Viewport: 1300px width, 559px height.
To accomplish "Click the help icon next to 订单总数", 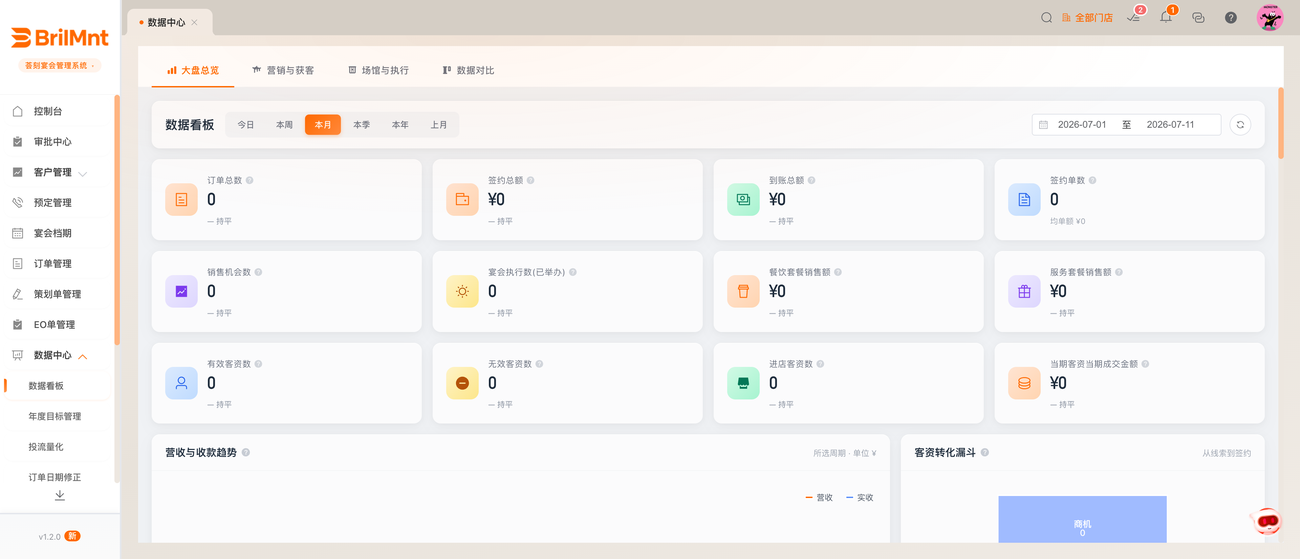I will [x=250, y=181].
